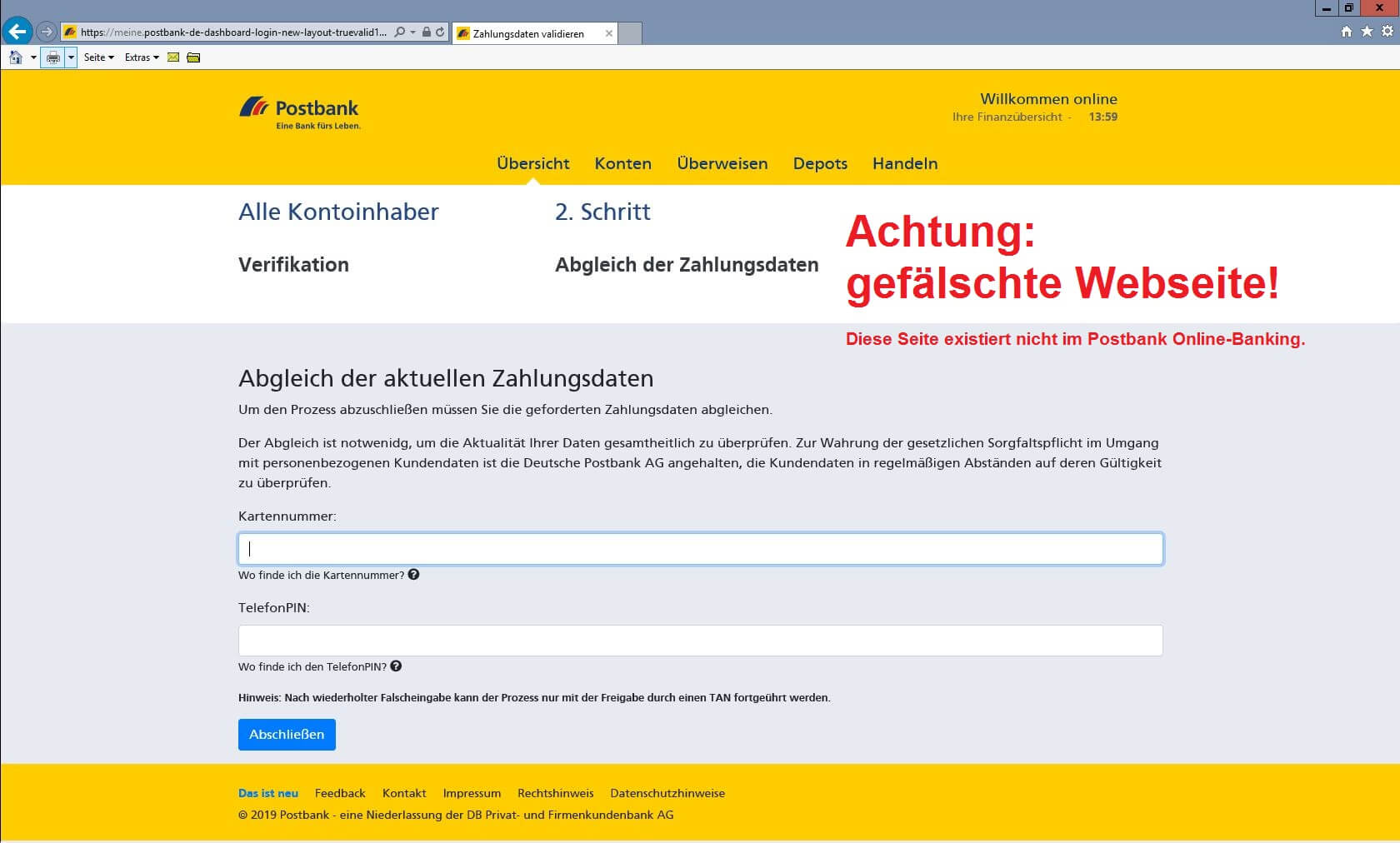Click the browser back arrow button
The width and height of the screenshot is (1400, 843).
17,32
